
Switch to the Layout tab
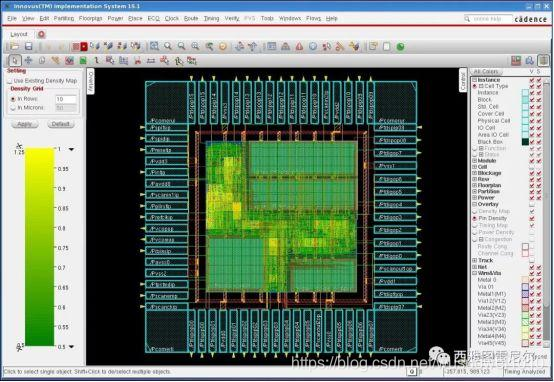click(19, 34)
